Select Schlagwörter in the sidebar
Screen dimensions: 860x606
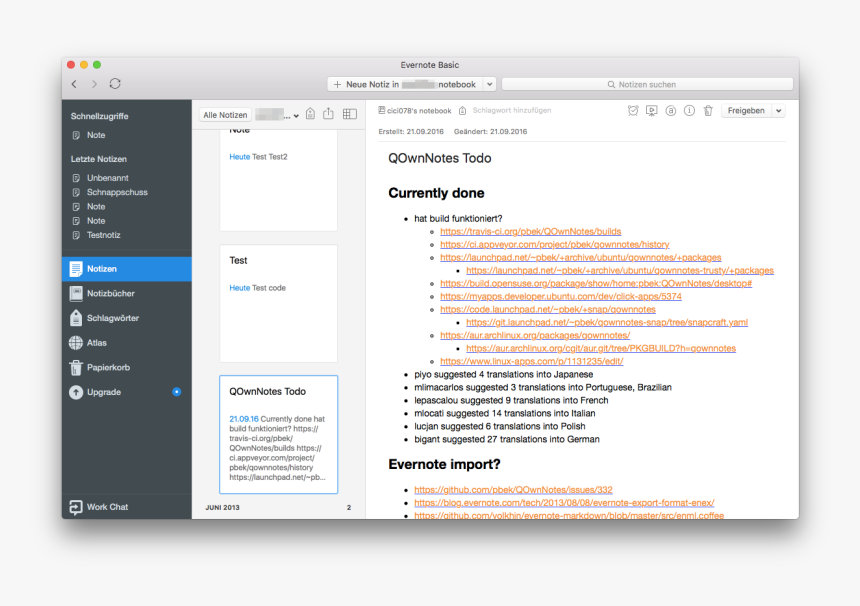click(112, 318)
